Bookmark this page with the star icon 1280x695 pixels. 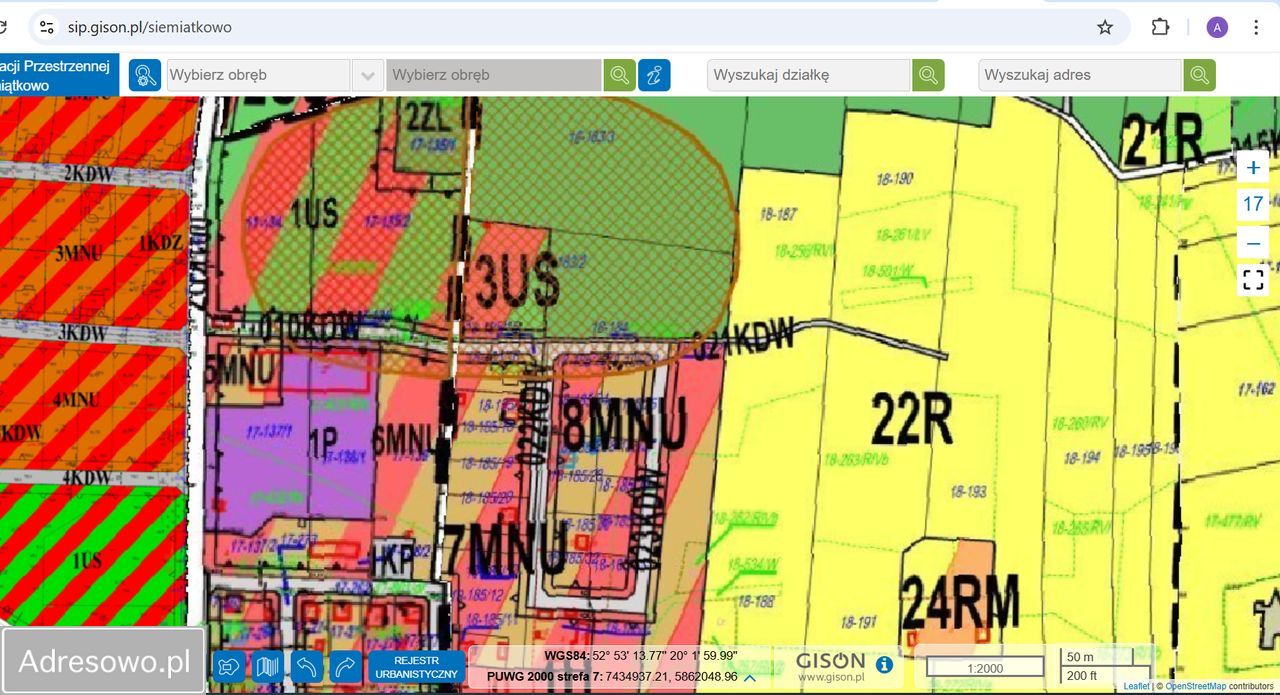pyautogui.click(x=1105, y=27)
